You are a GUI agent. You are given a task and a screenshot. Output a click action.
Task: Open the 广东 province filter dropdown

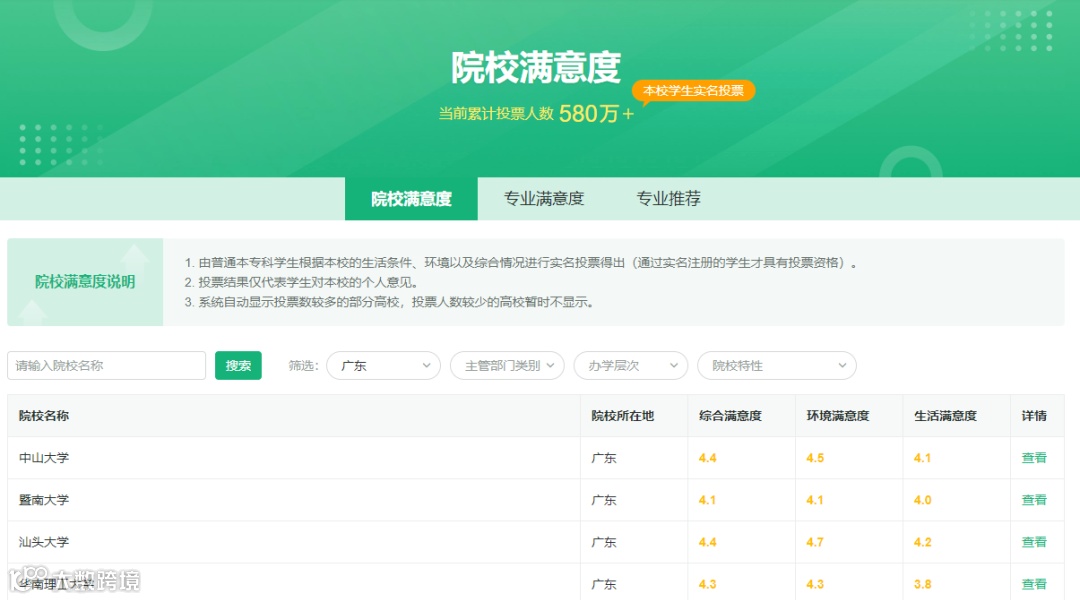(x=383, y=366)
